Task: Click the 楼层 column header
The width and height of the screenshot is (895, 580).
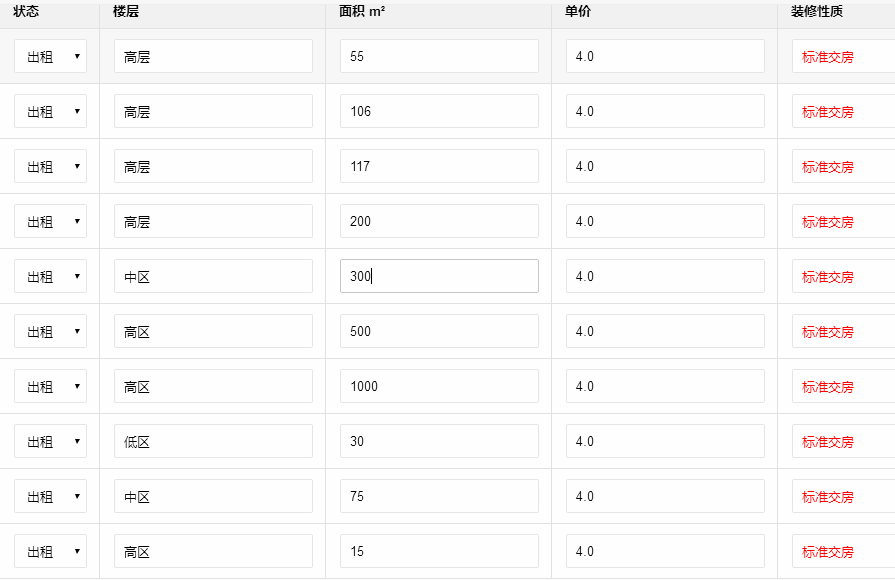Action: coord(126,12)
